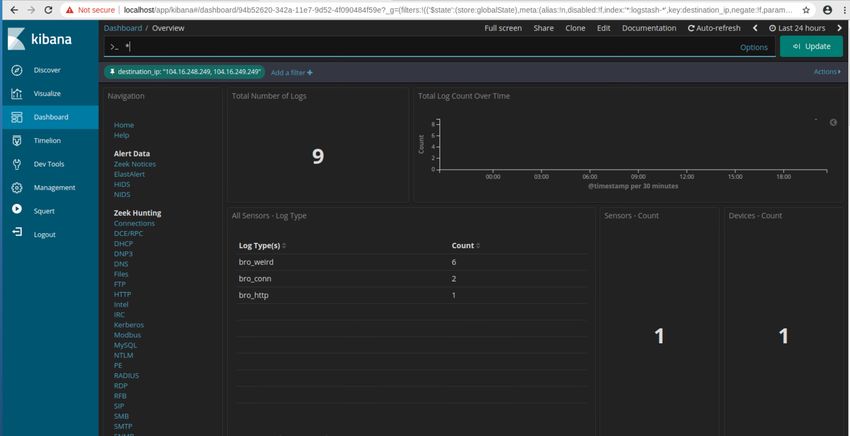This screenshot has width=850, height=436.
Task: Open DNP3 hunting link
Action: tap(123, 254)
